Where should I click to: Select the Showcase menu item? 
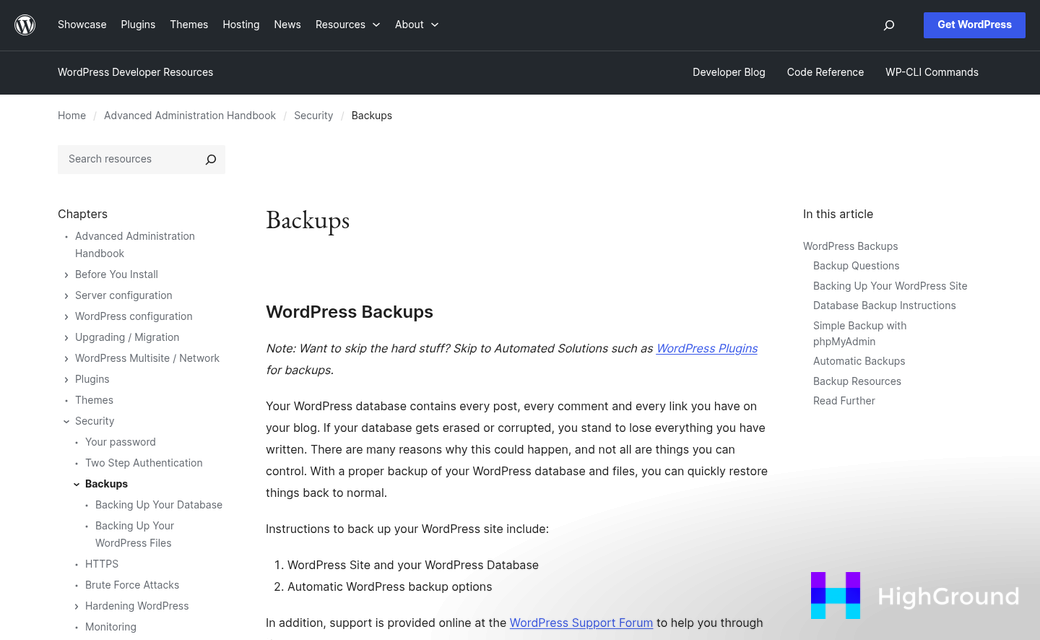[x=81, y=24]
